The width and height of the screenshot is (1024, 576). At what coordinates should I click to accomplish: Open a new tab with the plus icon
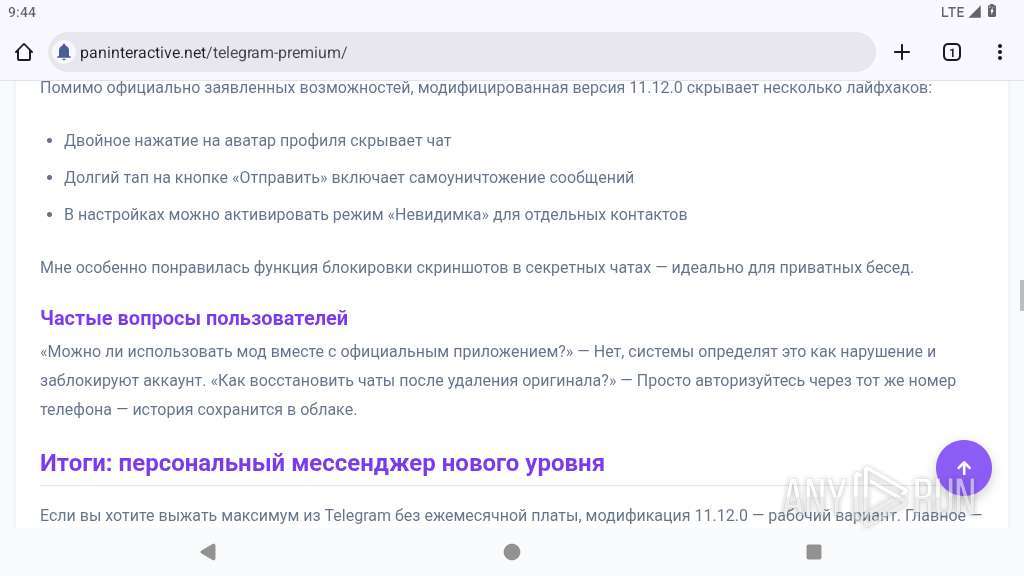pyautogui.click(x=902, y=52)
